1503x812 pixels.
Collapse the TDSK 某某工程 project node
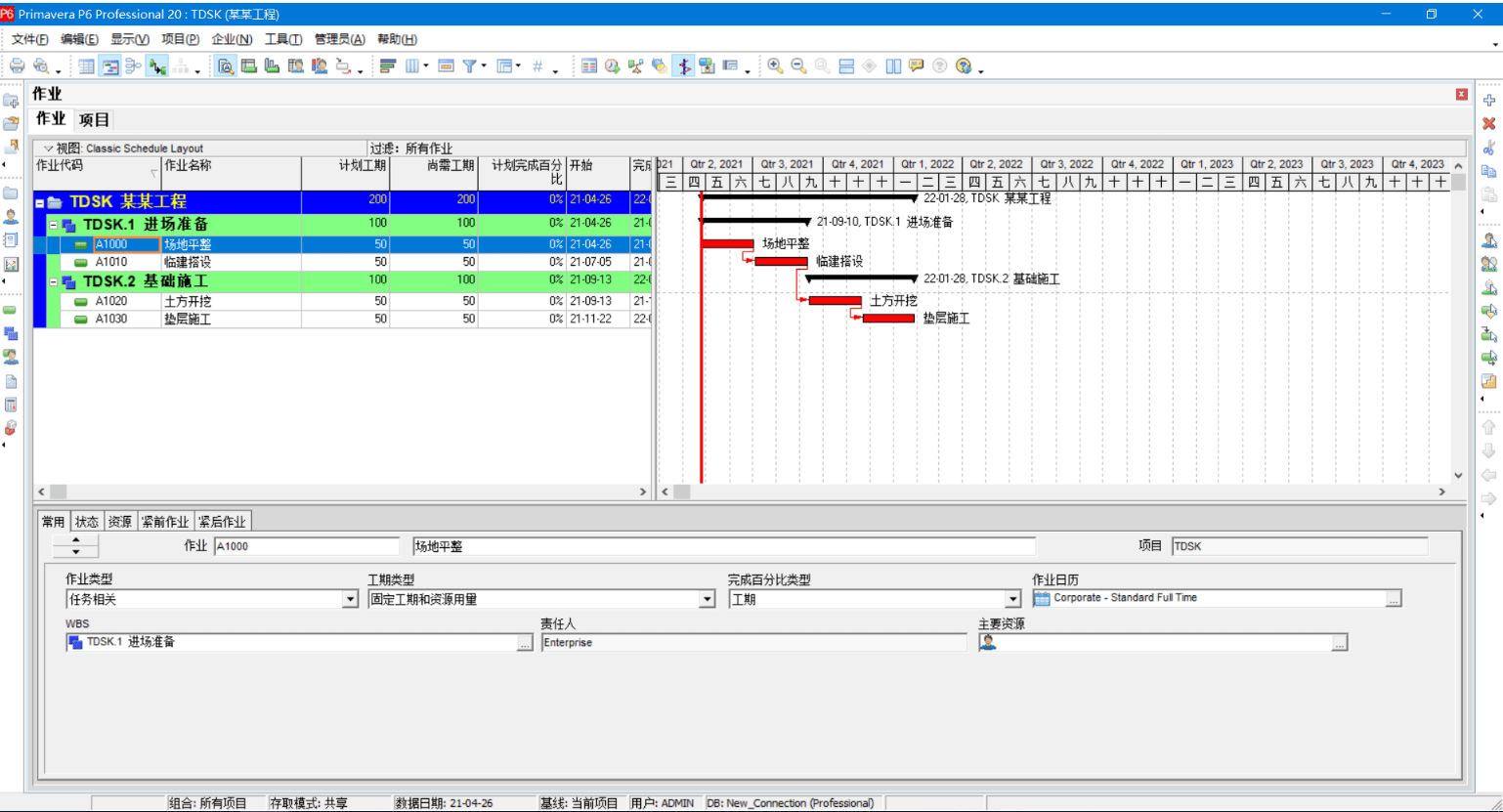pos(40,202)
